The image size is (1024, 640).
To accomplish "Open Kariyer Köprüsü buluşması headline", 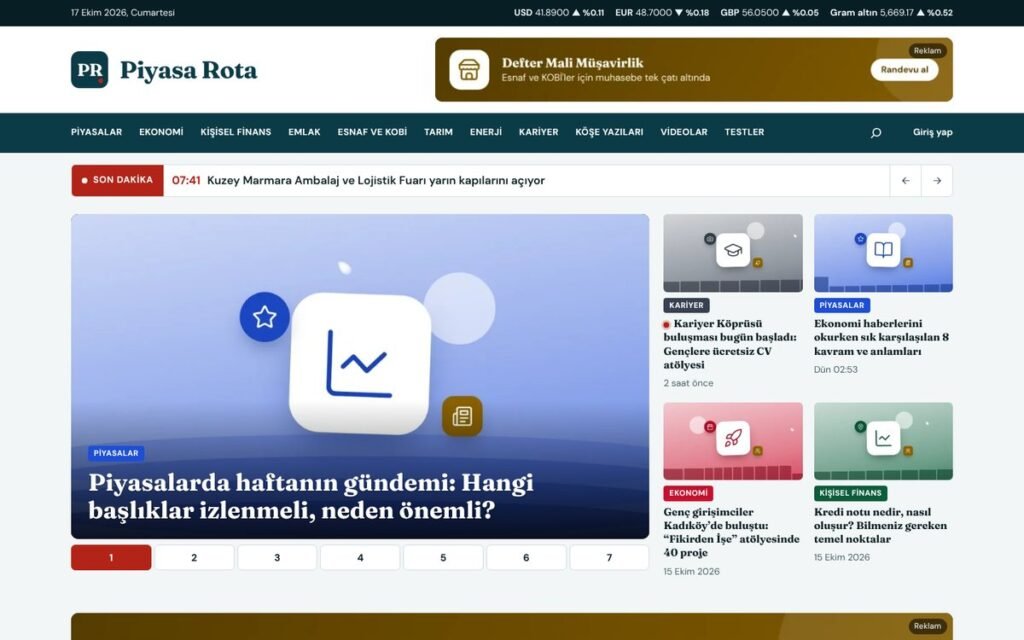I will click(x=730, y=344).
